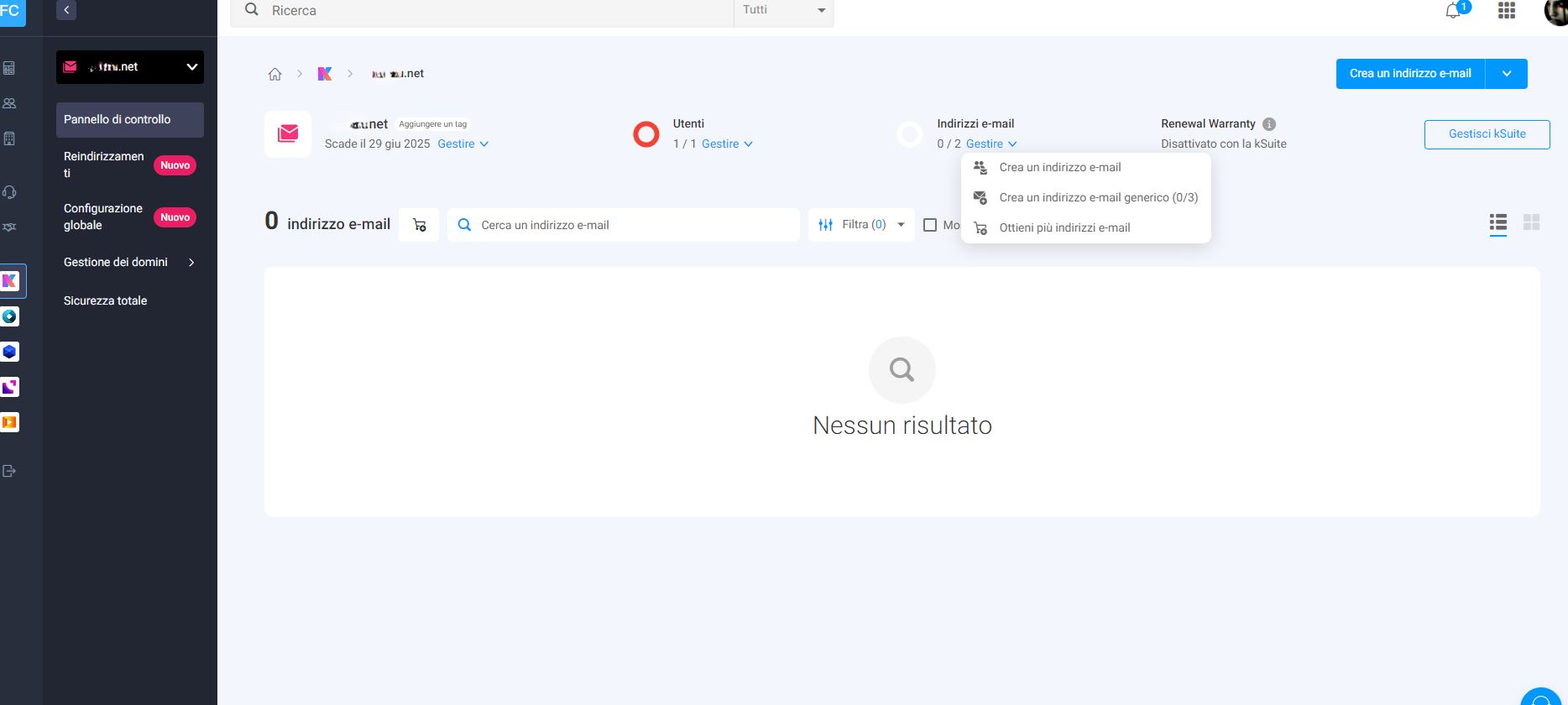Viewport: 1568px width, 705px height.
Task: Select Pannello di controllo in sidebar
Action: tap(130, 120)
